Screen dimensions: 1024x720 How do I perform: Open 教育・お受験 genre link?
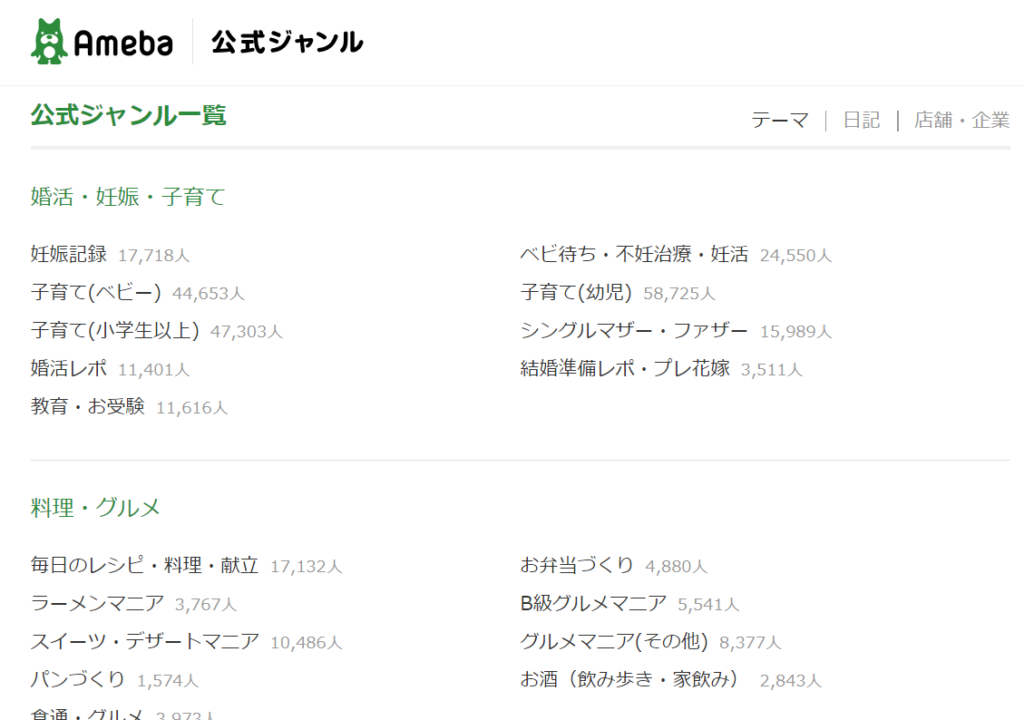coord(88,406)
